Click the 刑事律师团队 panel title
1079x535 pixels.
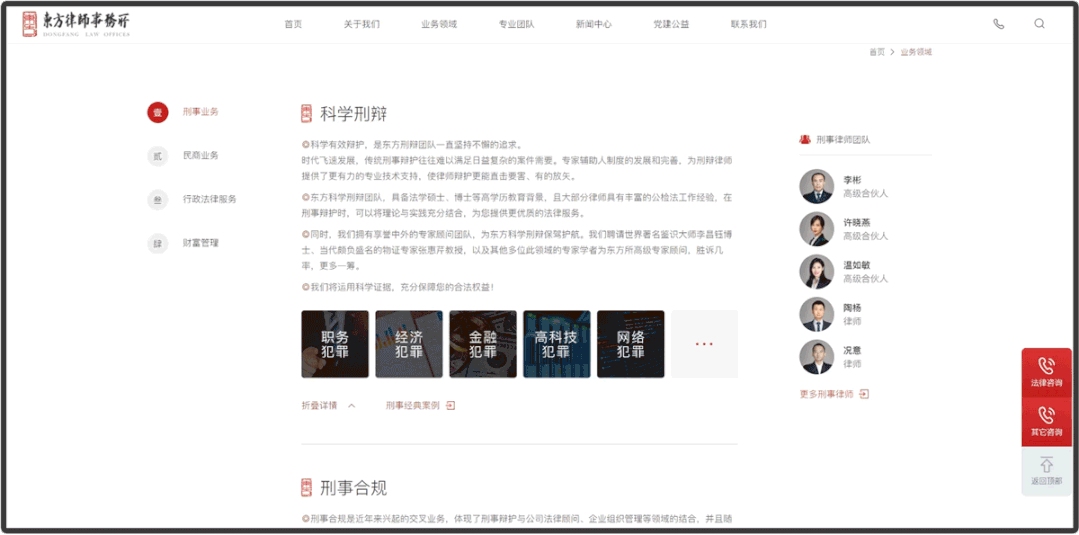[x=843, y=140]
